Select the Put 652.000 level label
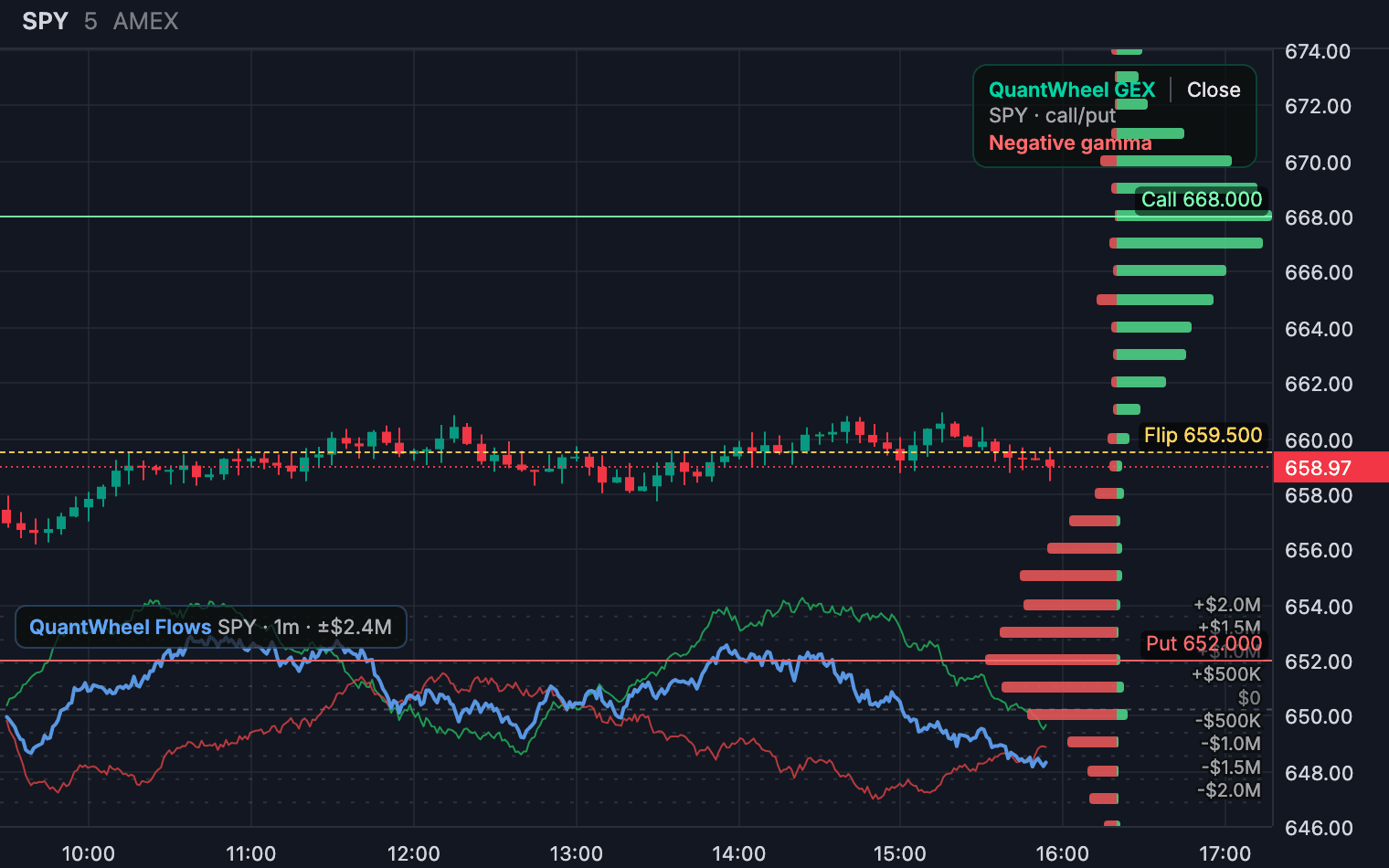 click(x=1203, y=643)
